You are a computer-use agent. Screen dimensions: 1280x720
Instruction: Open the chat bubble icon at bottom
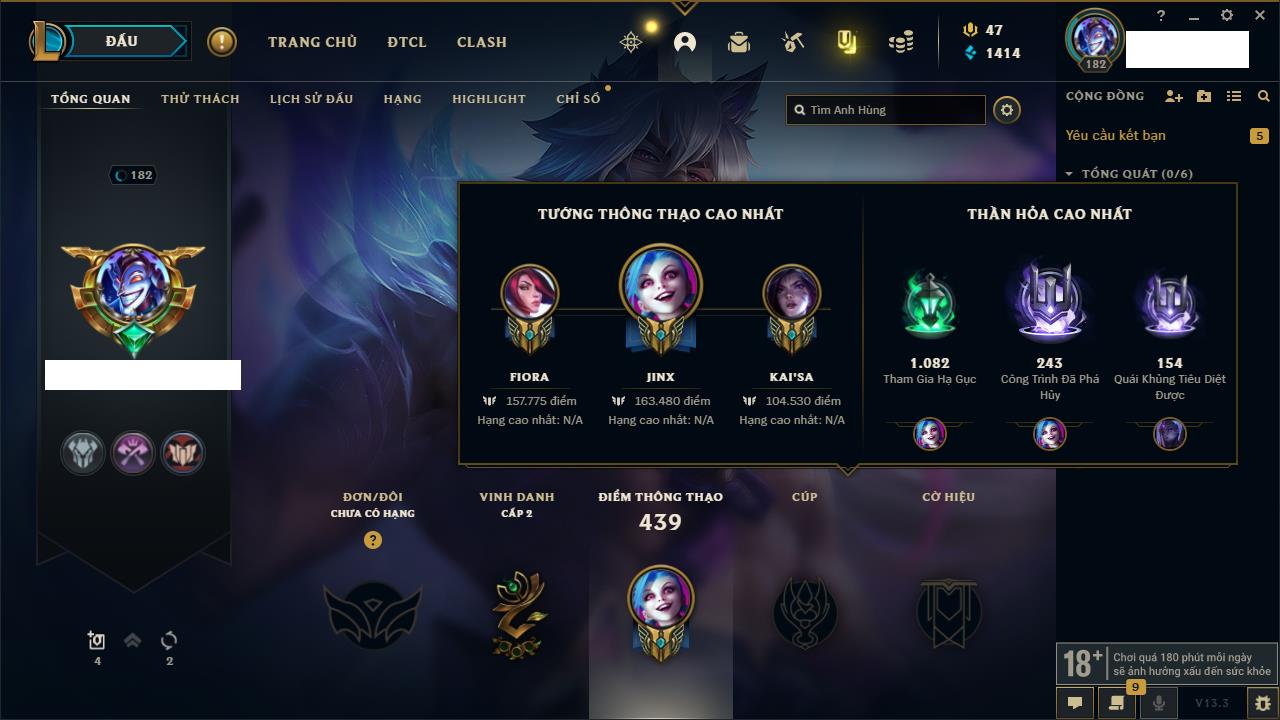1075,703
